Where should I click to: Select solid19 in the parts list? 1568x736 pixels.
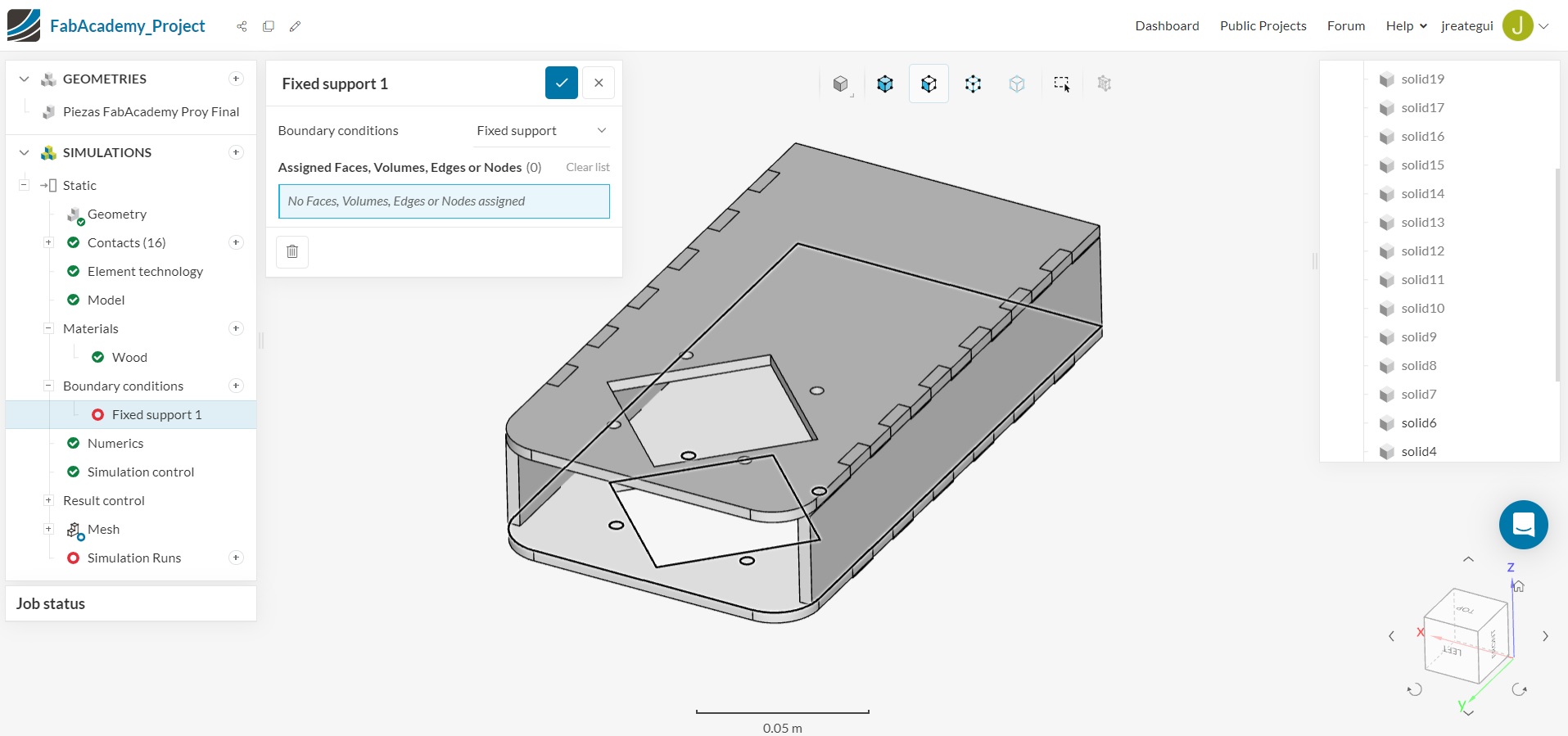coord(1422,79)
